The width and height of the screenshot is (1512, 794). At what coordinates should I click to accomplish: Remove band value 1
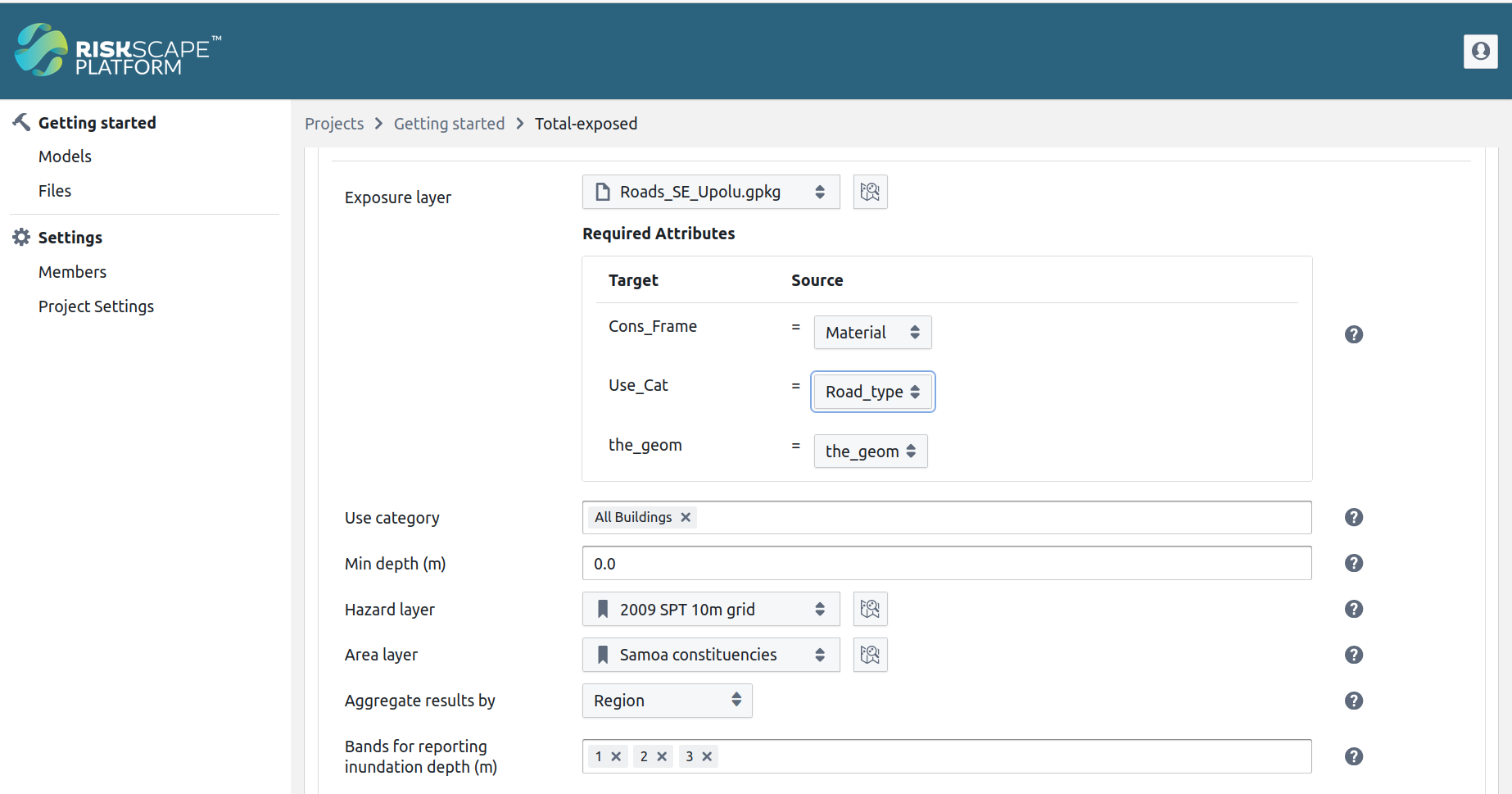coord(616,756)
